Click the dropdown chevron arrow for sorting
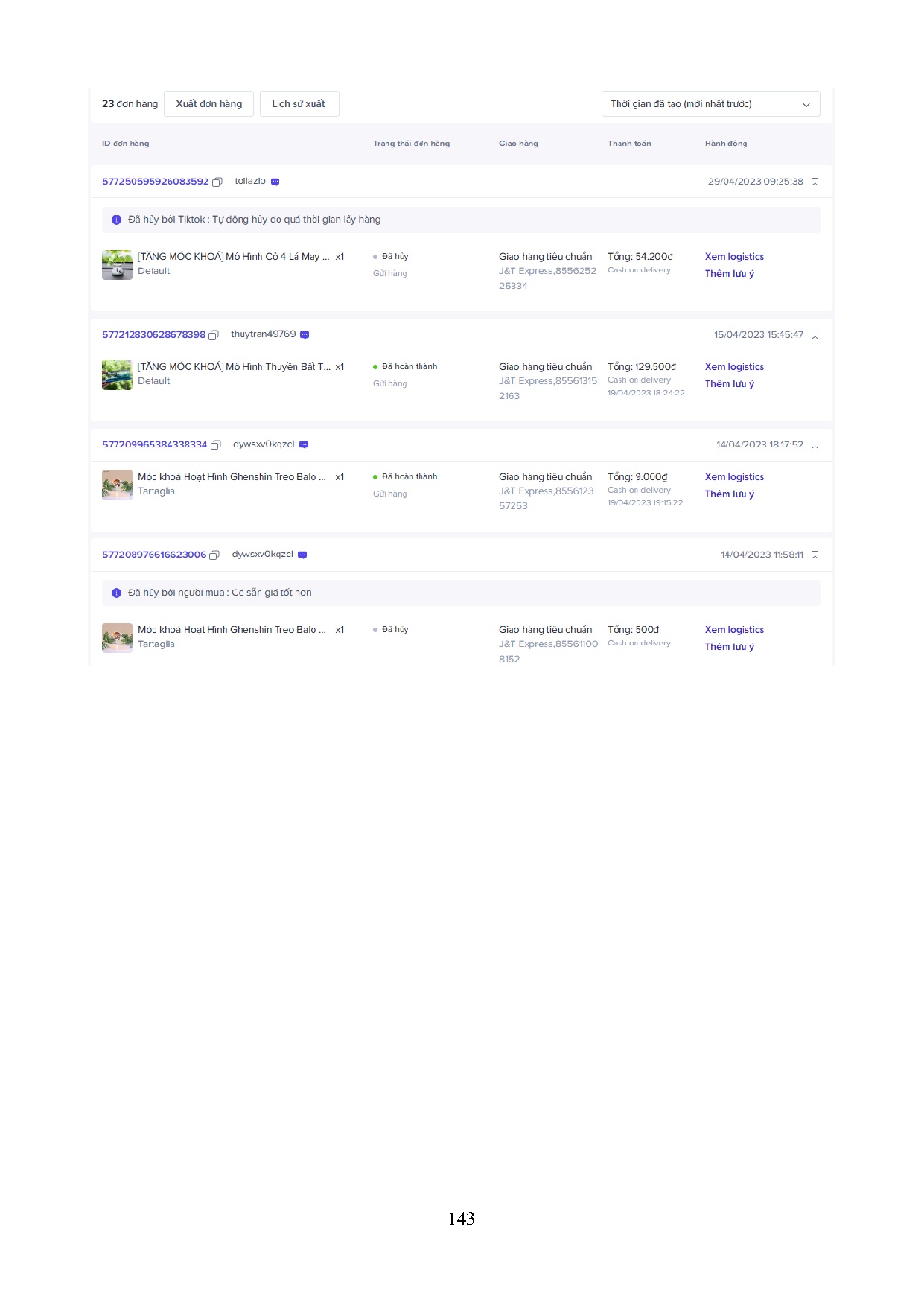Viewport: 924px width, 1305px height. pos(806,105)
